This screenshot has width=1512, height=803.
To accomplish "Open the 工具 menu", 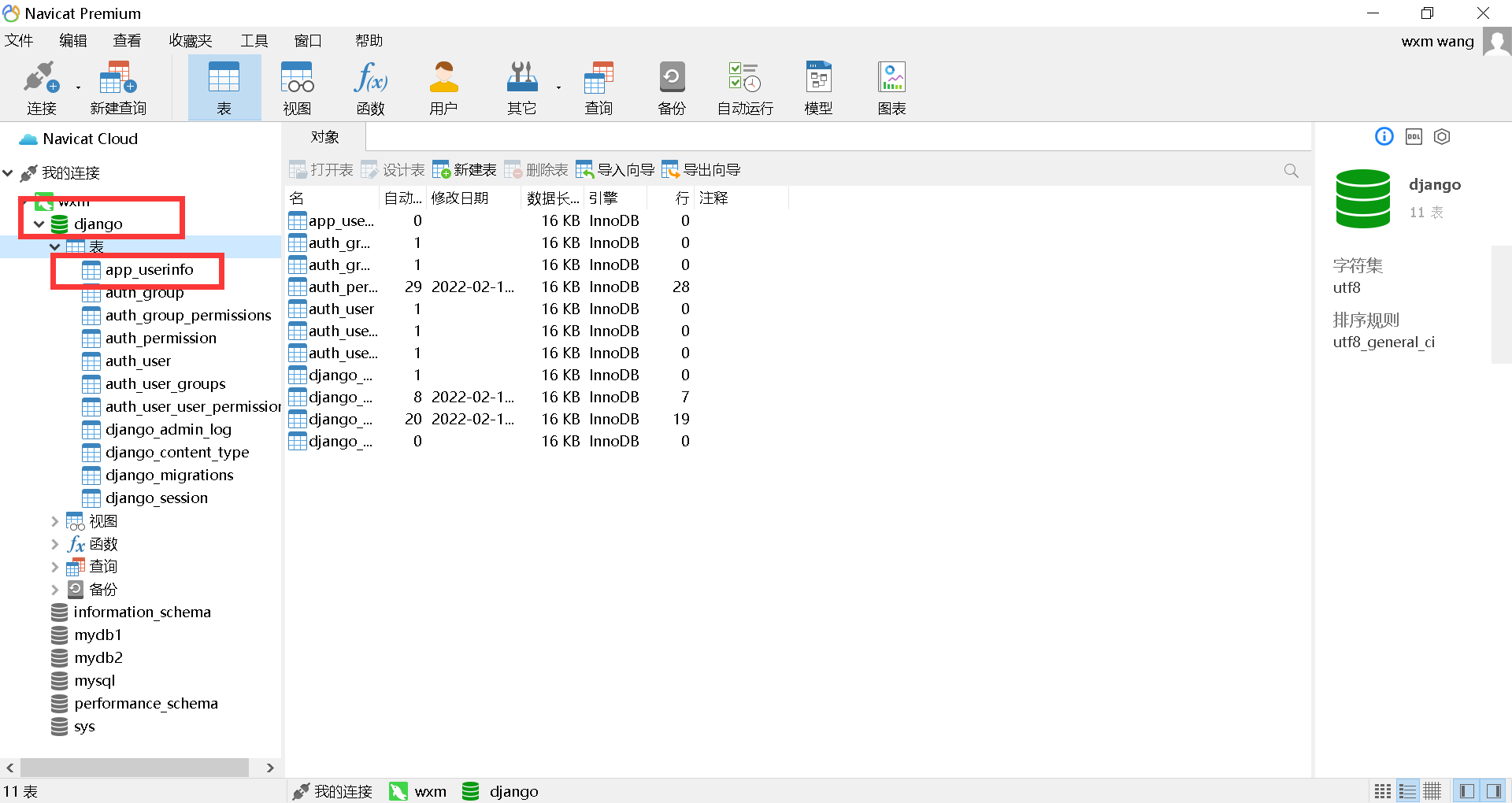I will coord(254,40).
